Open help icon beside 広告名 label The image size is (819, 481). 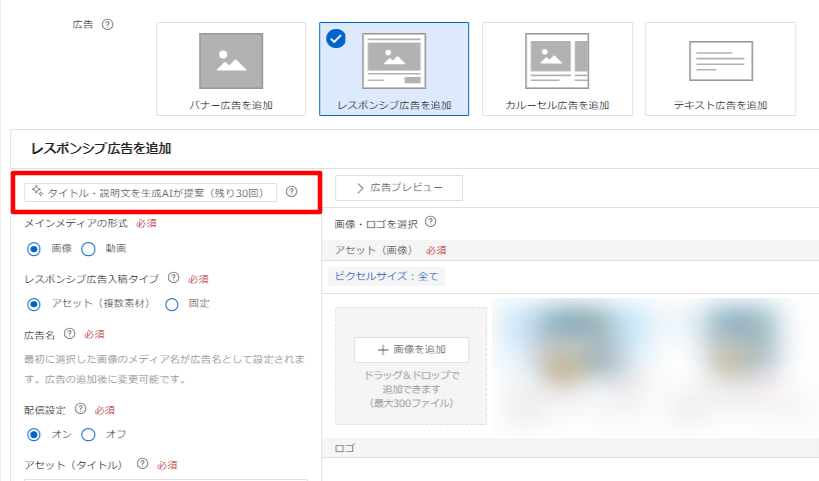[69, 334]
